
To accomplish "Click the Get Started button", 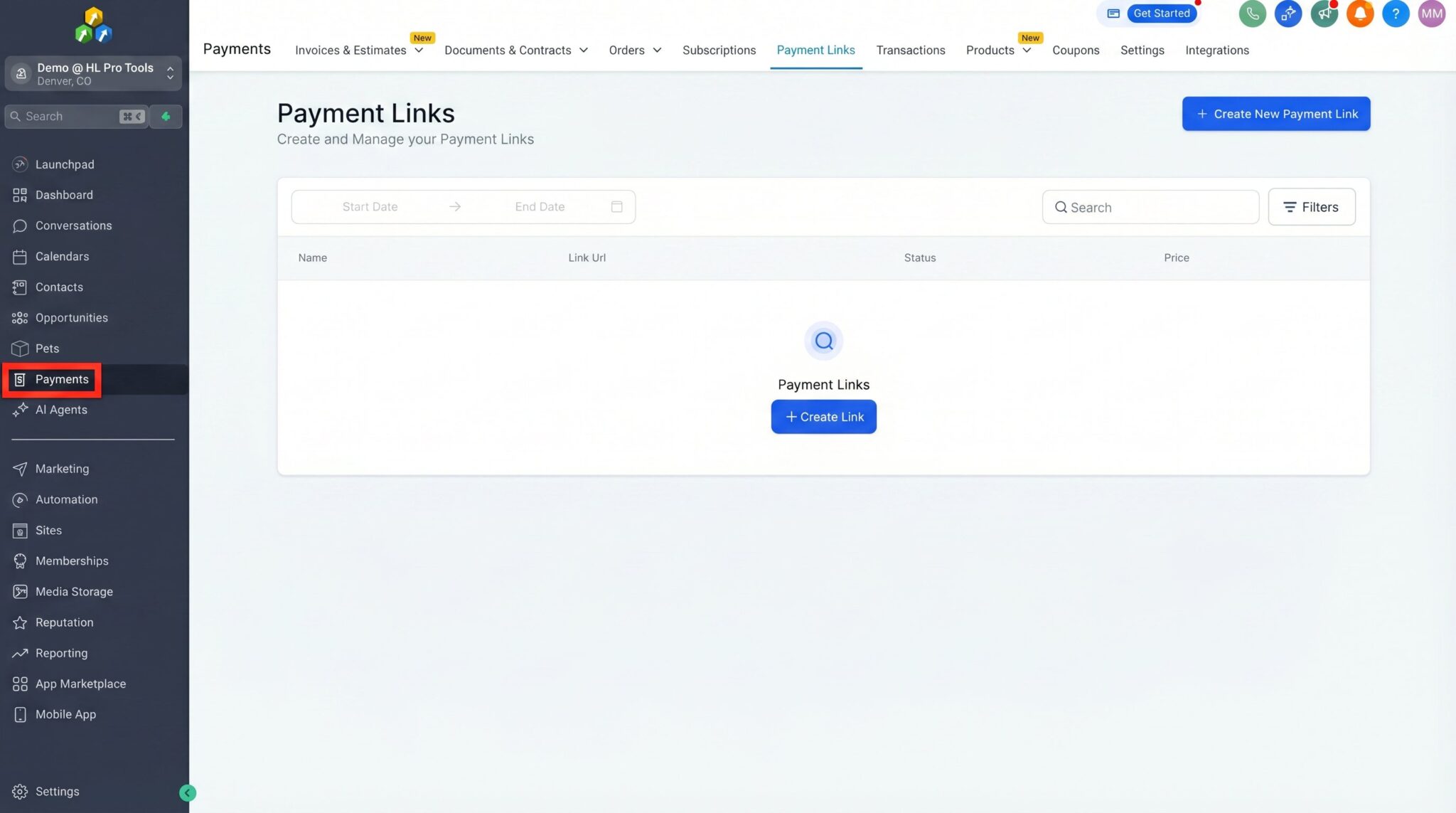I will click(x=1161, y=14).
